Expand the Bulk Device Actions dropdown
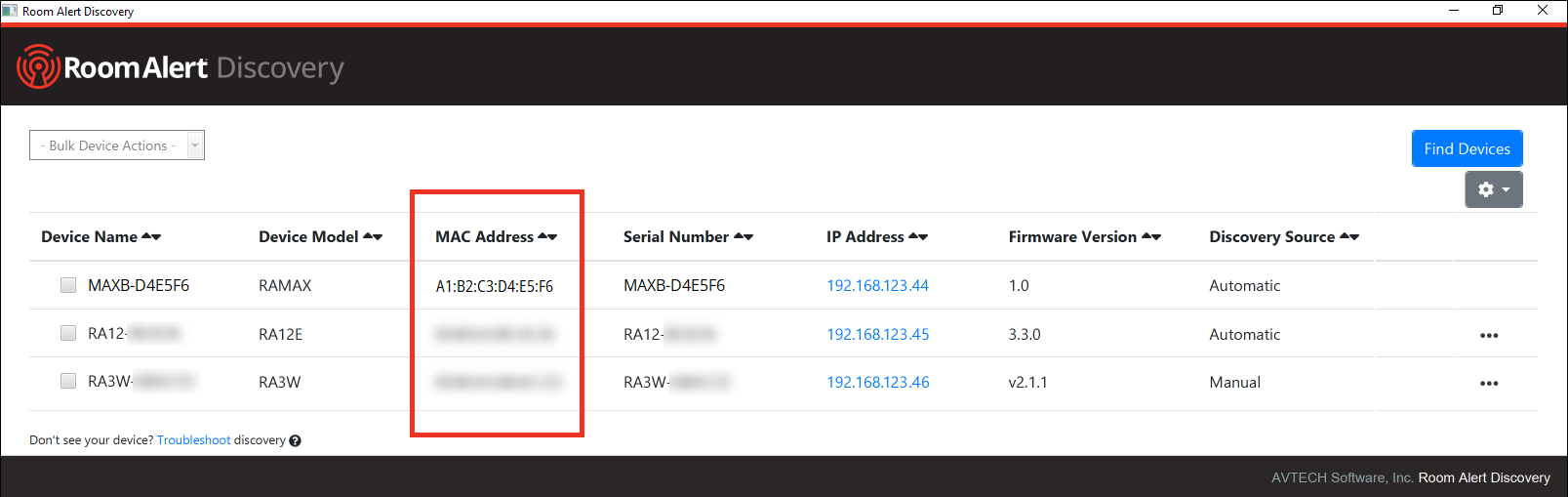The height and width of the screenshot is (497, 1568). tap(117, 145)
